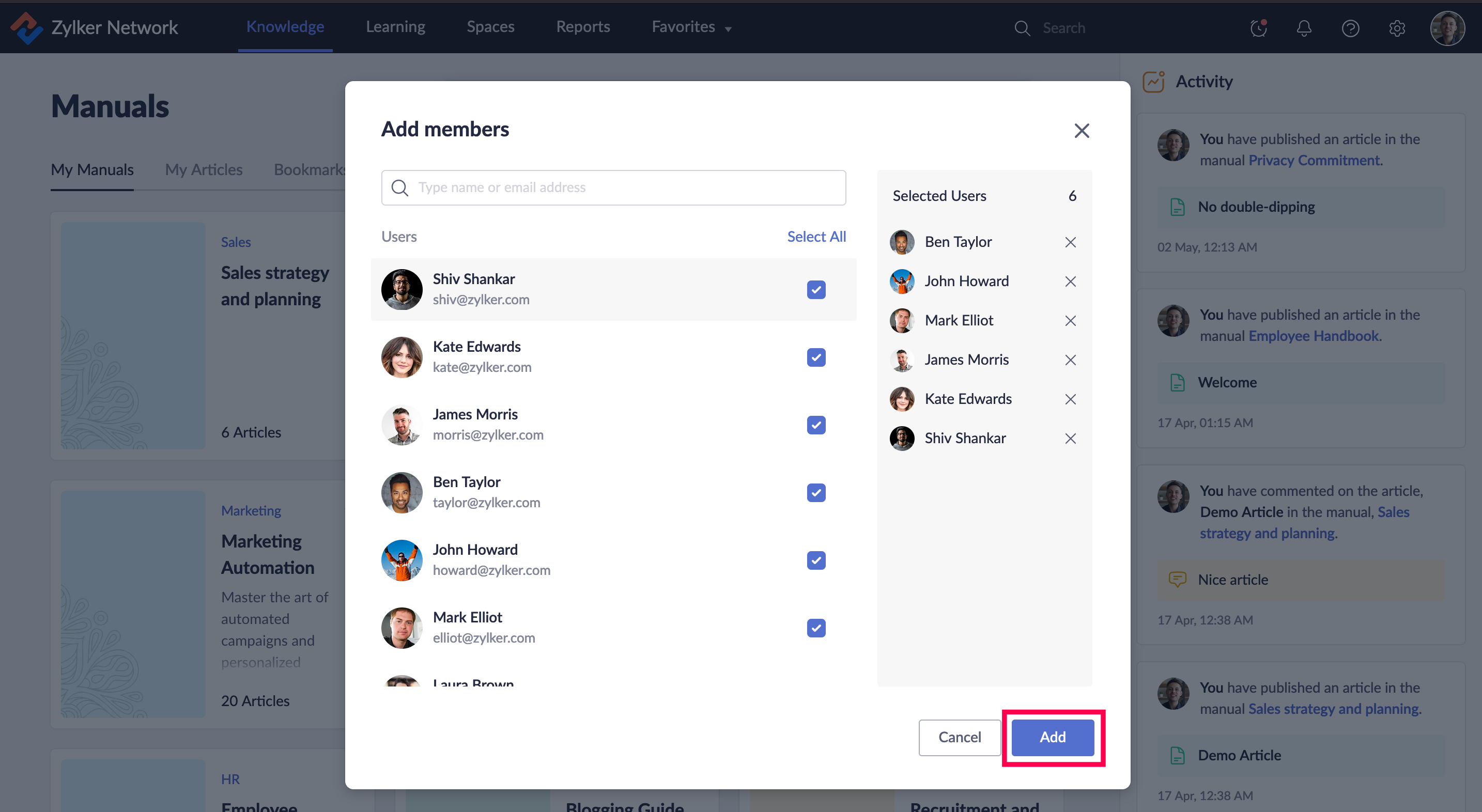Viewport: 1482px width, 812px height.
Task: Click James Morris in selected users
Action: (x=966, y=360)
